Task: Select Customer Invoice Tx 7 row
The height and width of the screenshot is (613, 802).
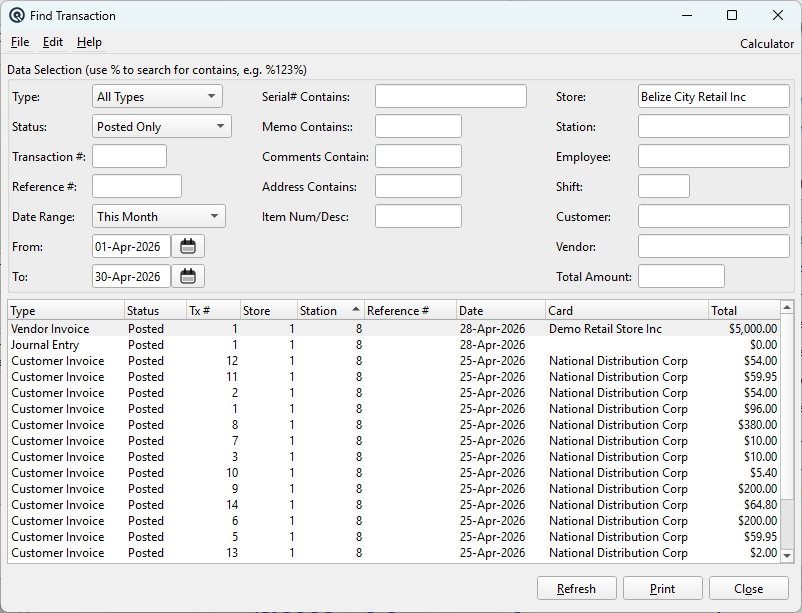Action: [x=394, y=441]
